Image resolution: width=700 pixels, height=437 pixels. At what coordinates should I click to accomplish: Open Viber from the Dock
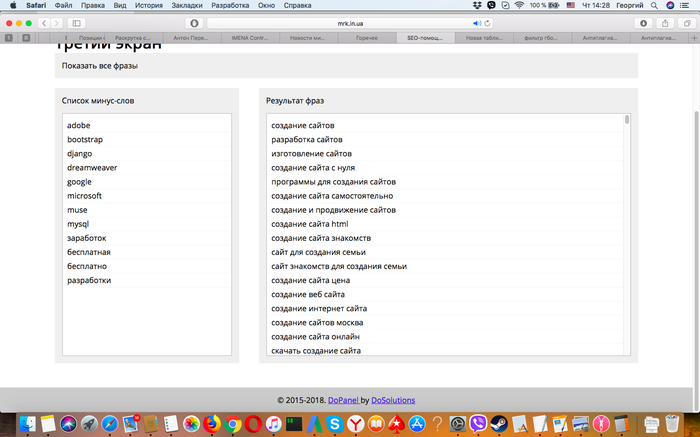(x=479, y=425)
